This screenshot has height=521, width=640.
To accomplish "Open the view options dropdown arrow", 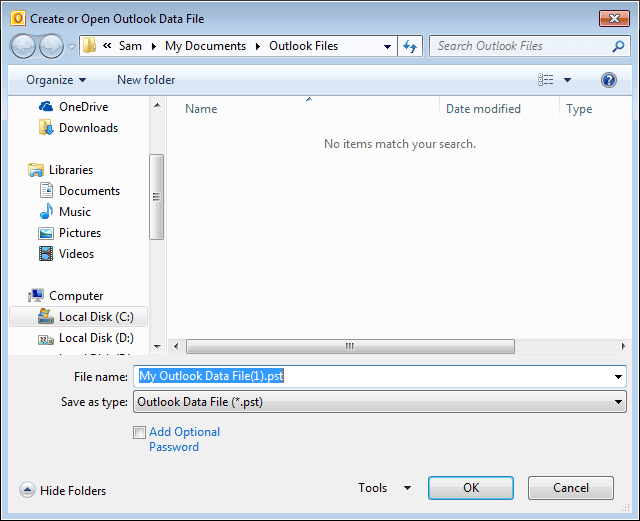I will (567, 80).
